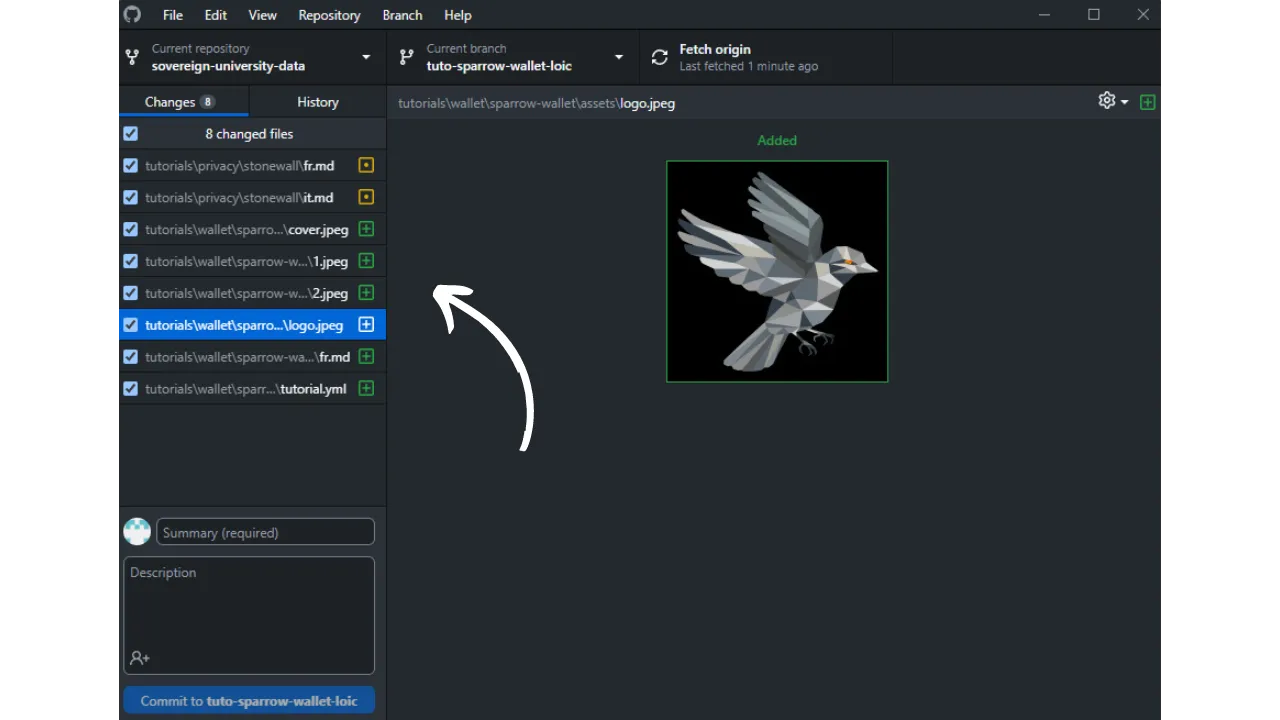1280x720 pixels.
Task: Click the modified status icon for stonewall fr.md
Action: coord(366,166)
